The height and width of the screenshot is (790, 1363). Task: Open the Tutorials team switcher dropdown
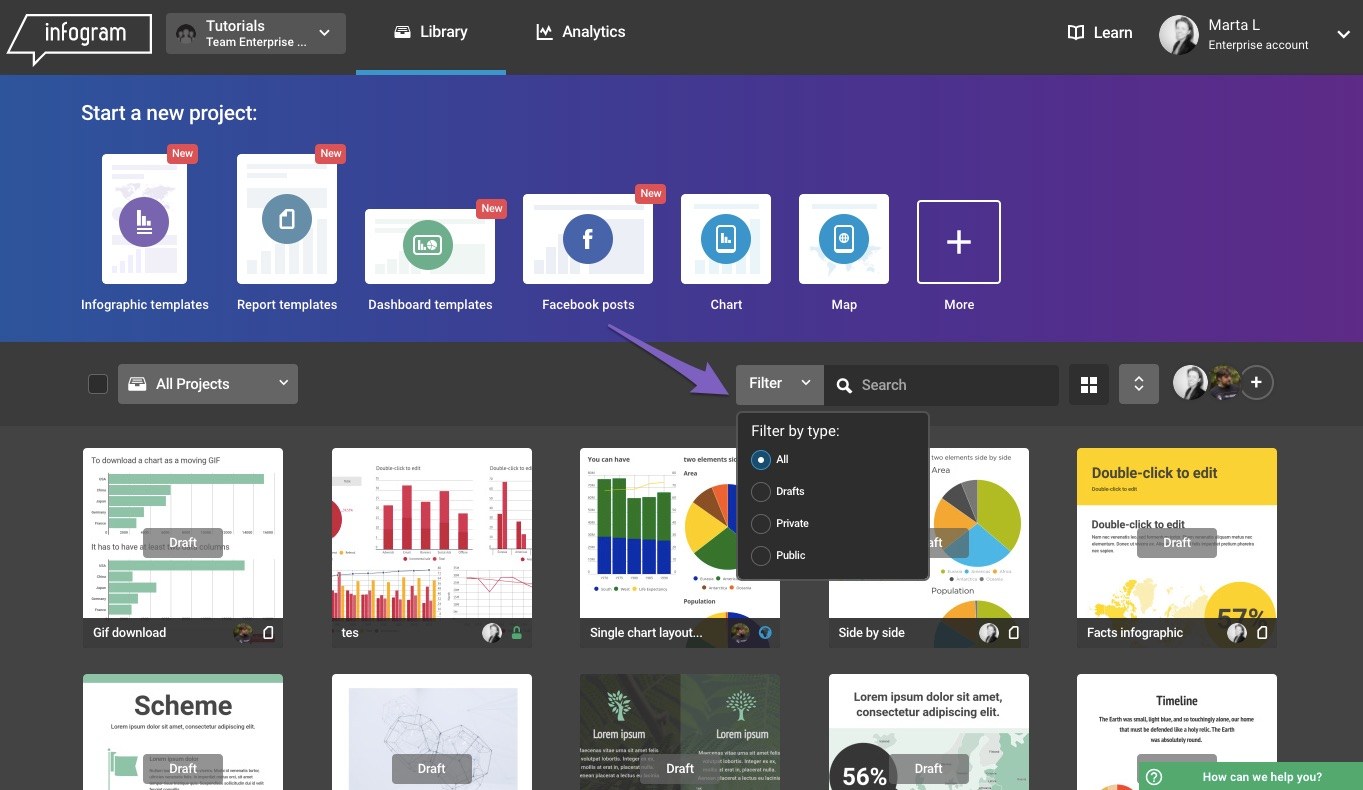(x=256, y=33)
